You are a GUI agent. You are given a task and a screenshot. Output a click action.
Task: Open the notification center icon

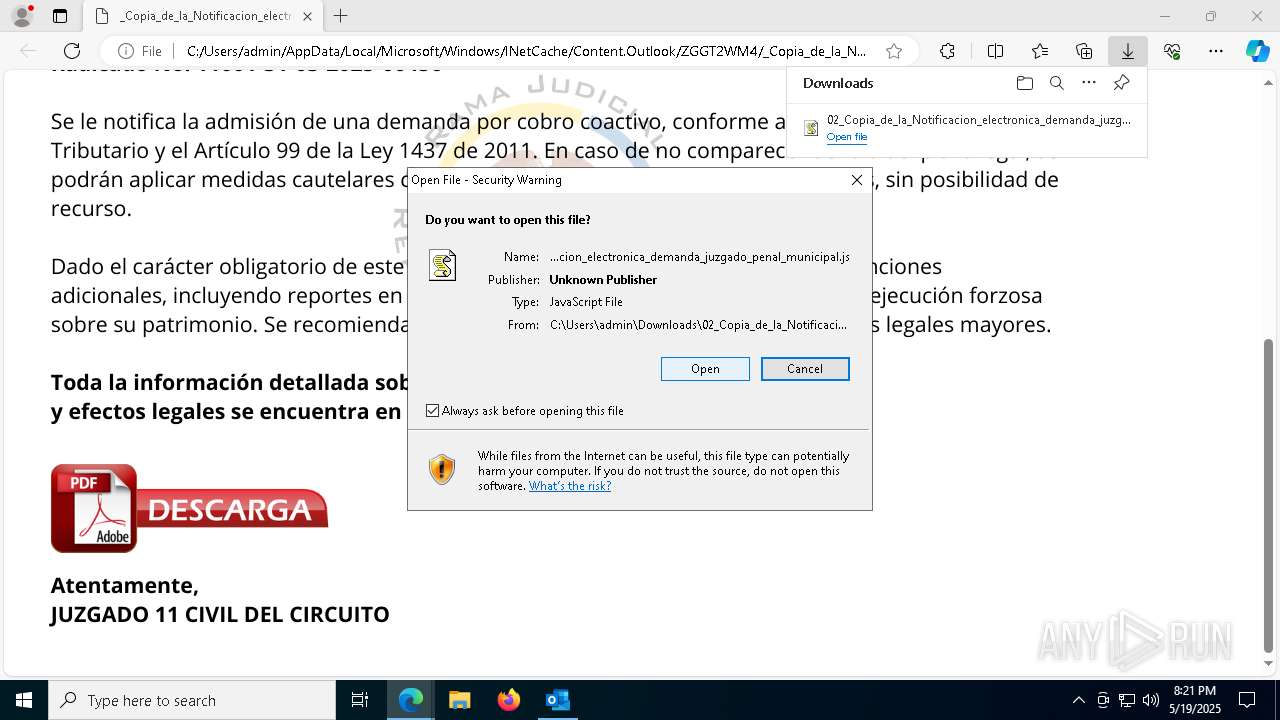[x=1247, y=700]
